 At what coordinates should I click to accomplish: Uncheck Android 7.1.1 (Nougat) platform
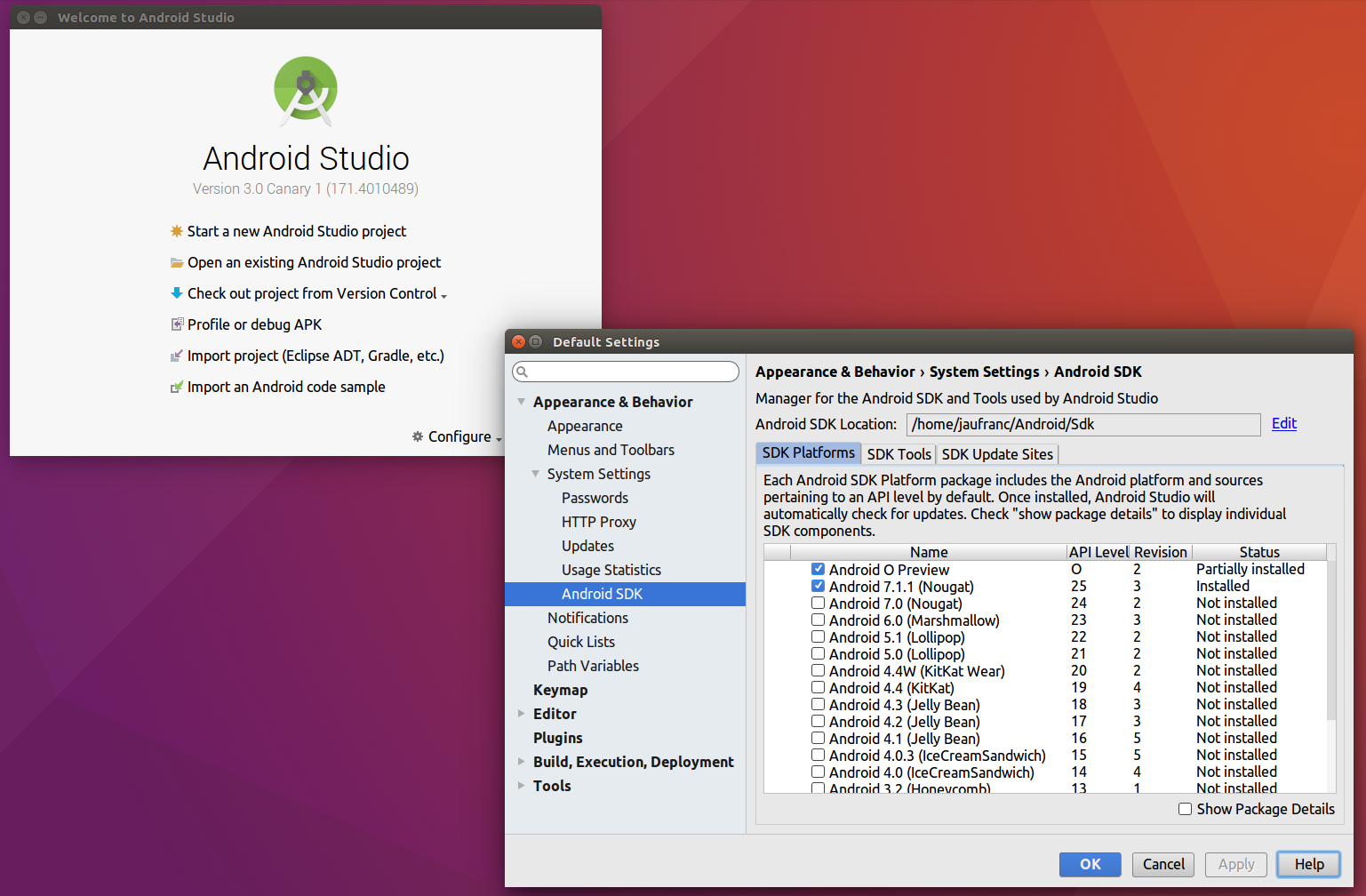point(818,586)
